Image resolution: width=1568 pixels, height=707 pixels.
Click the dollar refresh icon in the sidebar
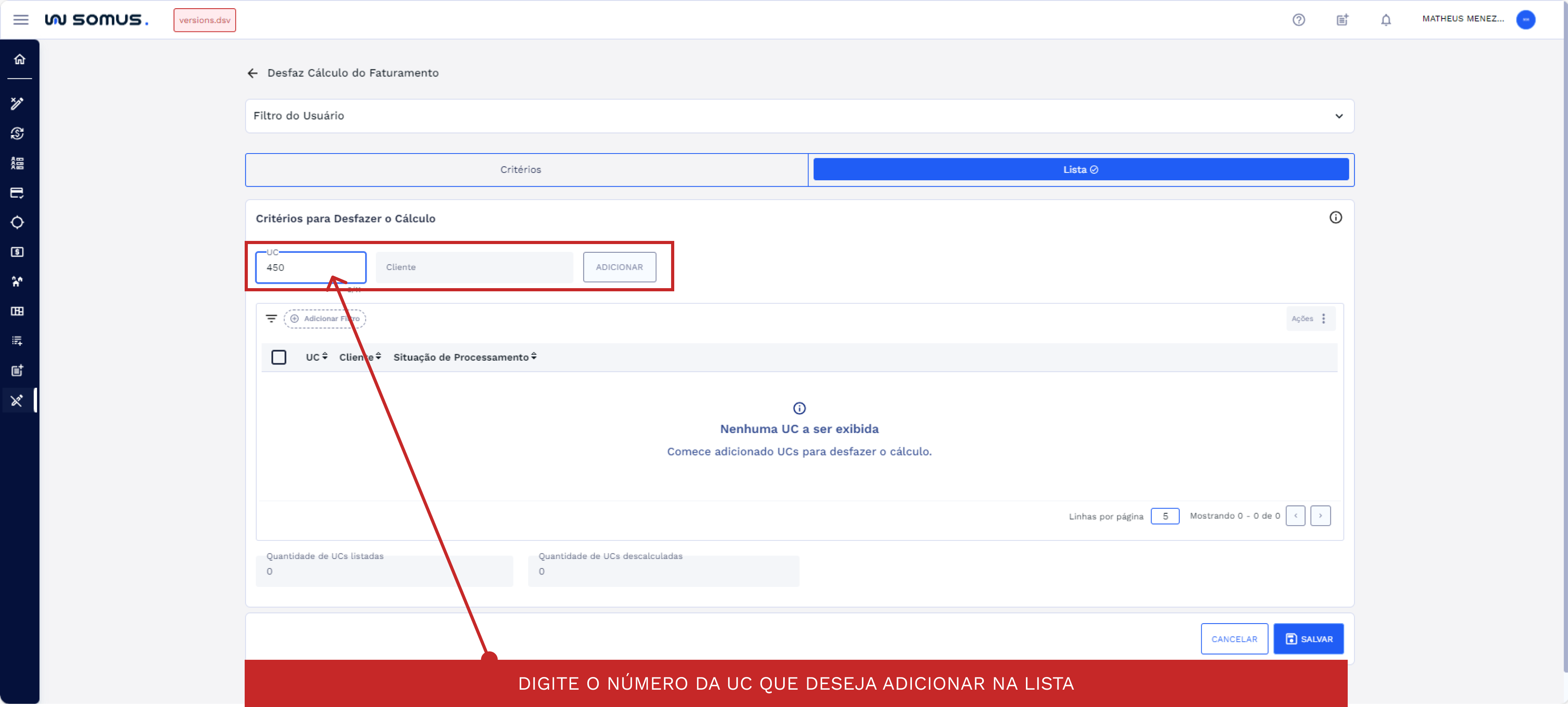[18, 133]
